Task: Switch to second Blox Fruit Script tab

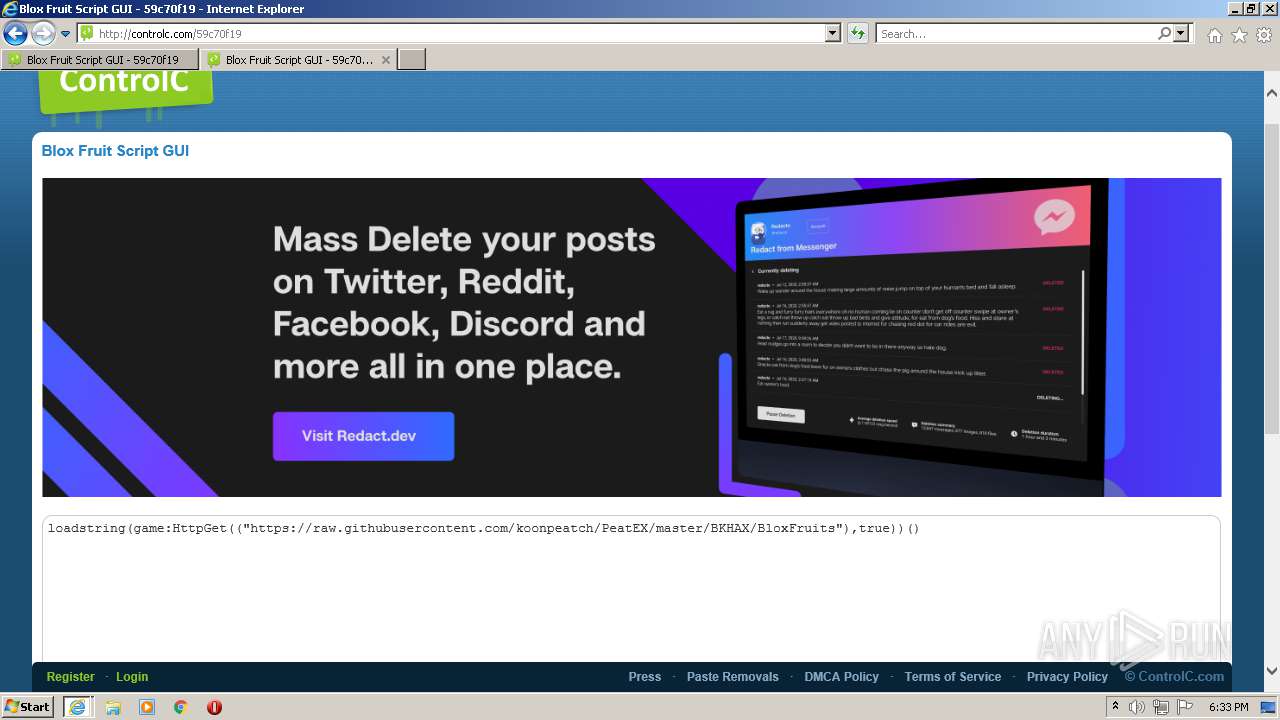Action: tap(288, 60)
